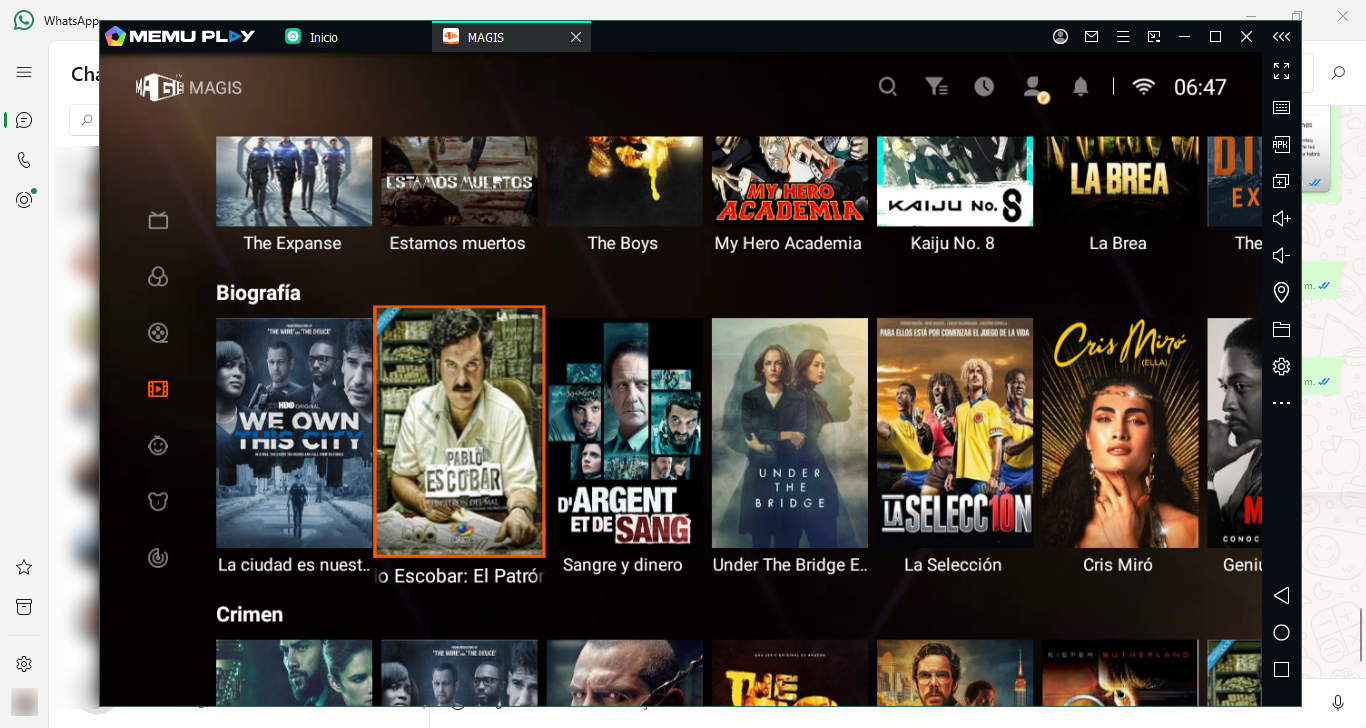
Task: Click WhatsApp microphone voice message icon
Action: click(1338, 703)
